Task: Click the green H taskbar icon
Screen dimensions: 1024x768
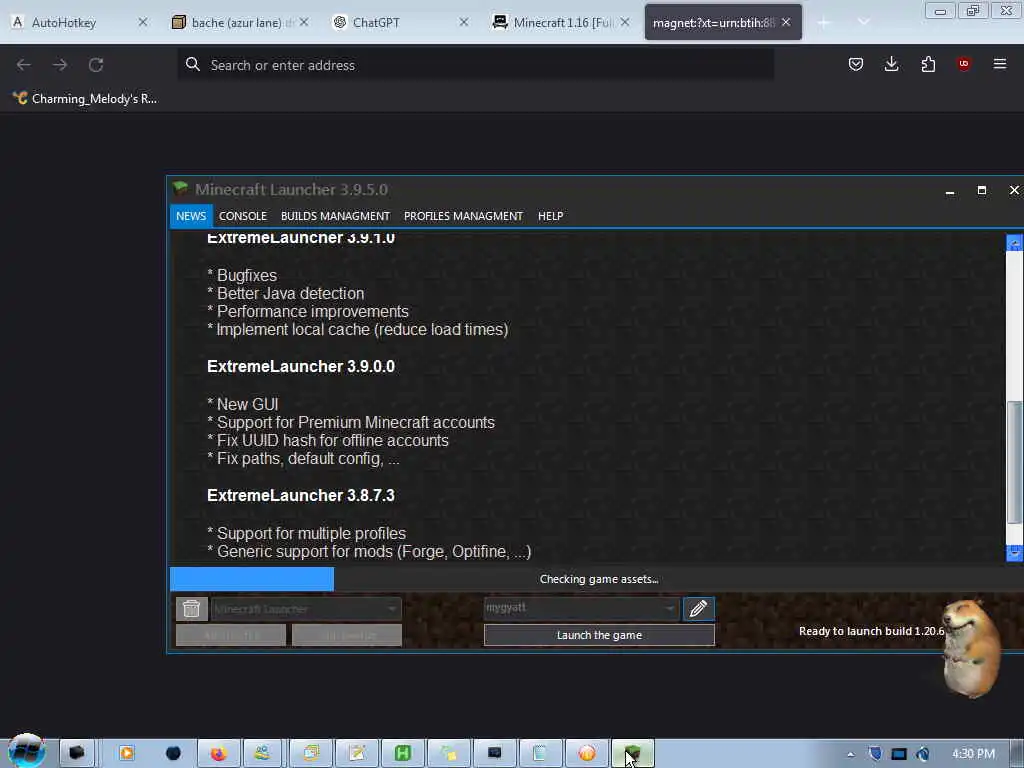Action: click(x=402, y=754)
